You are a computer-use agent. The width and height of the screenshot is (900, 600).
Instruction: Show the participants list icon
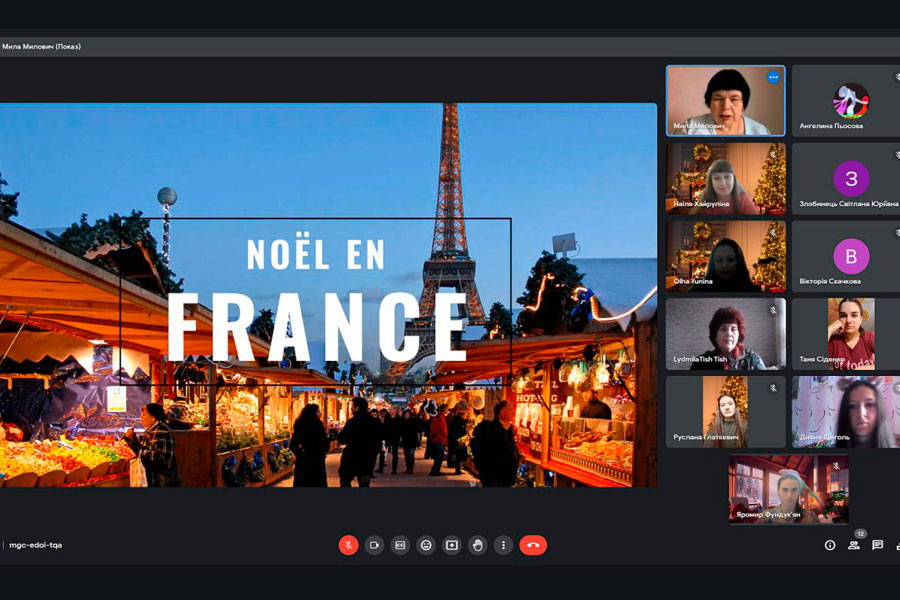tap(854, 545)
